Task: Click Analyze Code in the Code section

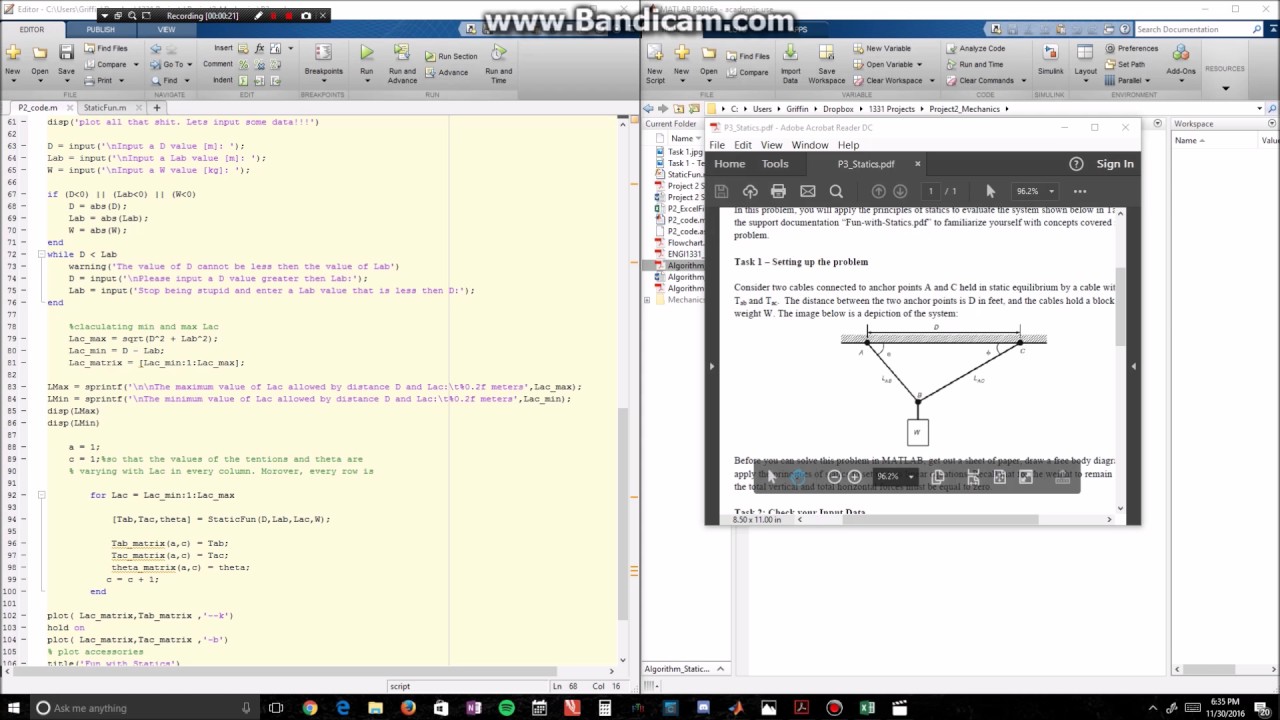Action: pyautogui.click(x=975, y=48)
